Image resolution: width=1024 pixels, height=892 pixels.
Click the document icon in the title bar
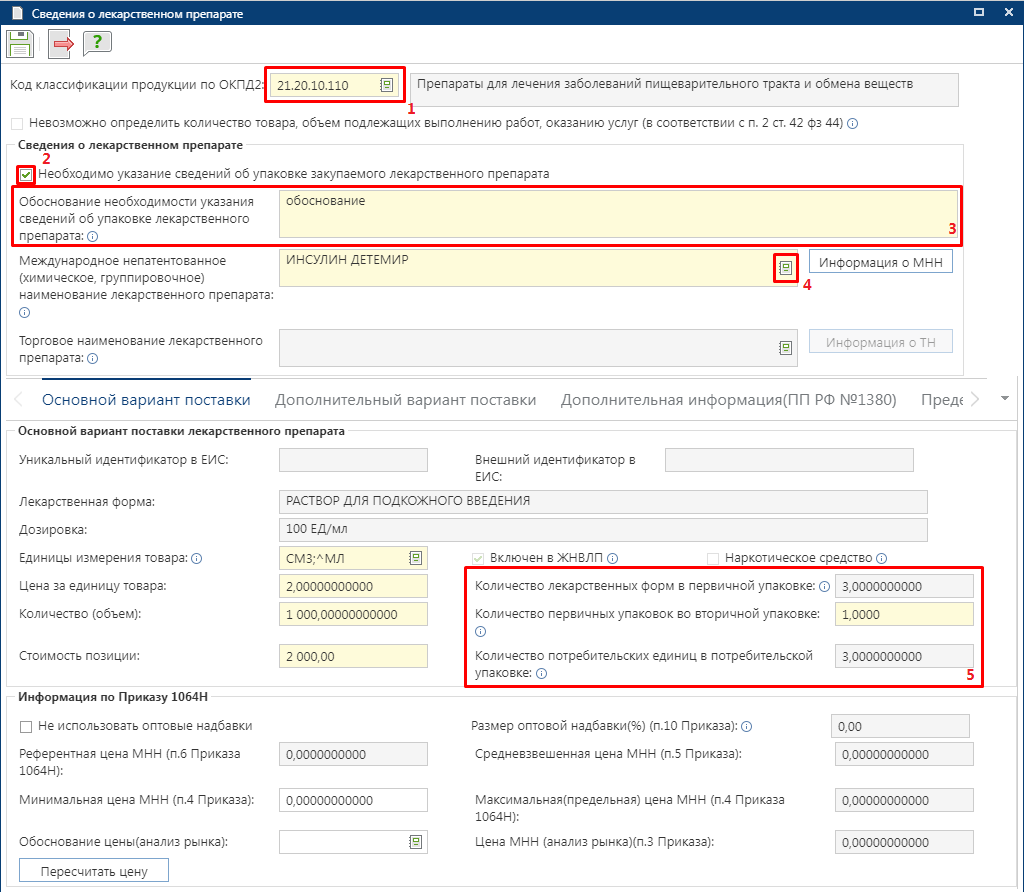click(x=18, y=13)
